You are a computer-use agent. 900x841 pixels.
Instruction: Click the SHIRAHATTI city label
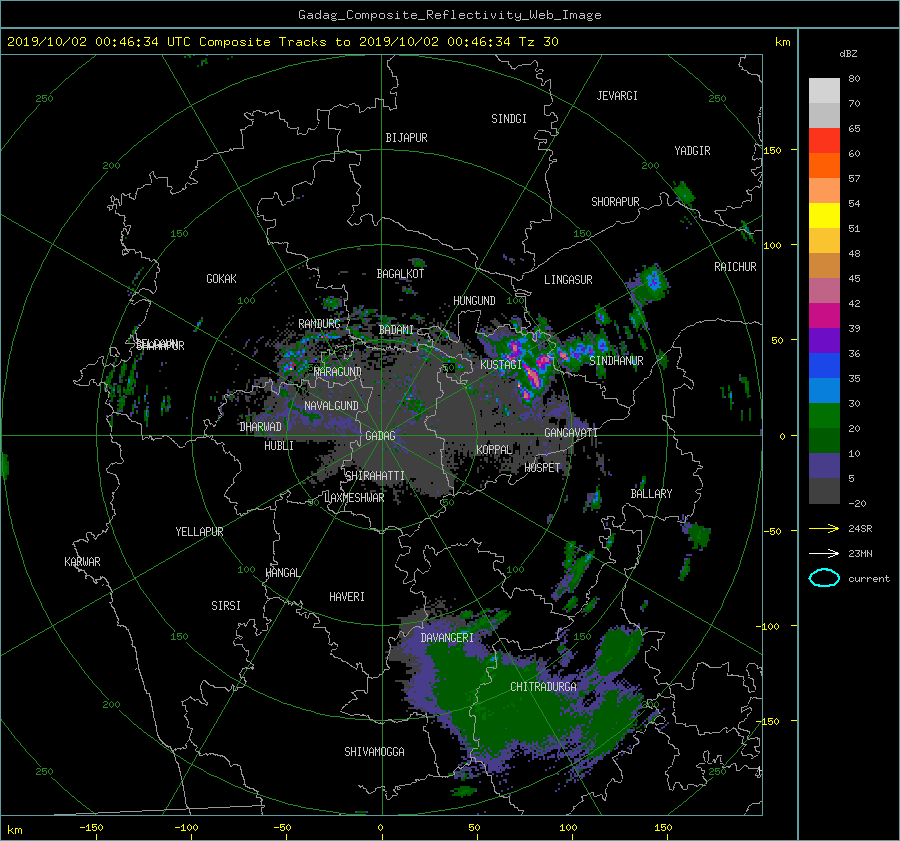375,476
